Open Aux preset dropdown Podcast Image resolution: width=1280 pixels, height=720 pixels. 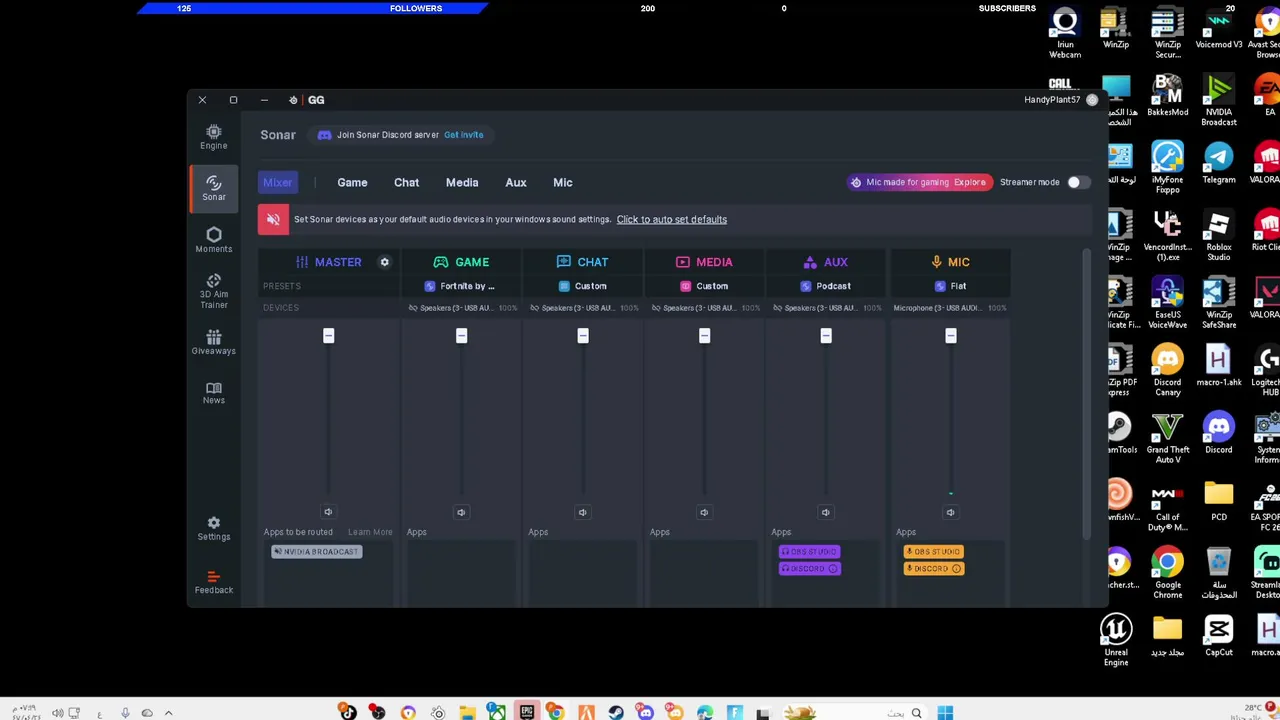pyautogui.click(x=827, y=286)
